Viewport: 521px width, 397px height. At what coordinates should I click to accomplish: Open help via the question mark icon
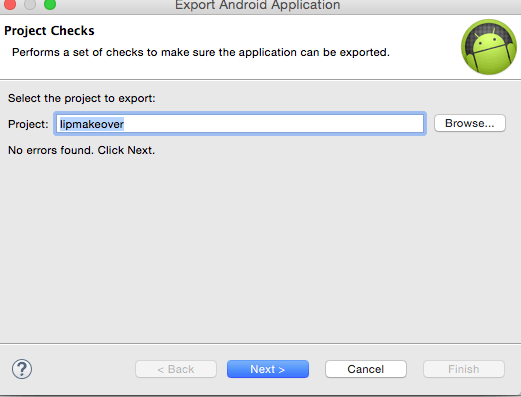point(22,369)
